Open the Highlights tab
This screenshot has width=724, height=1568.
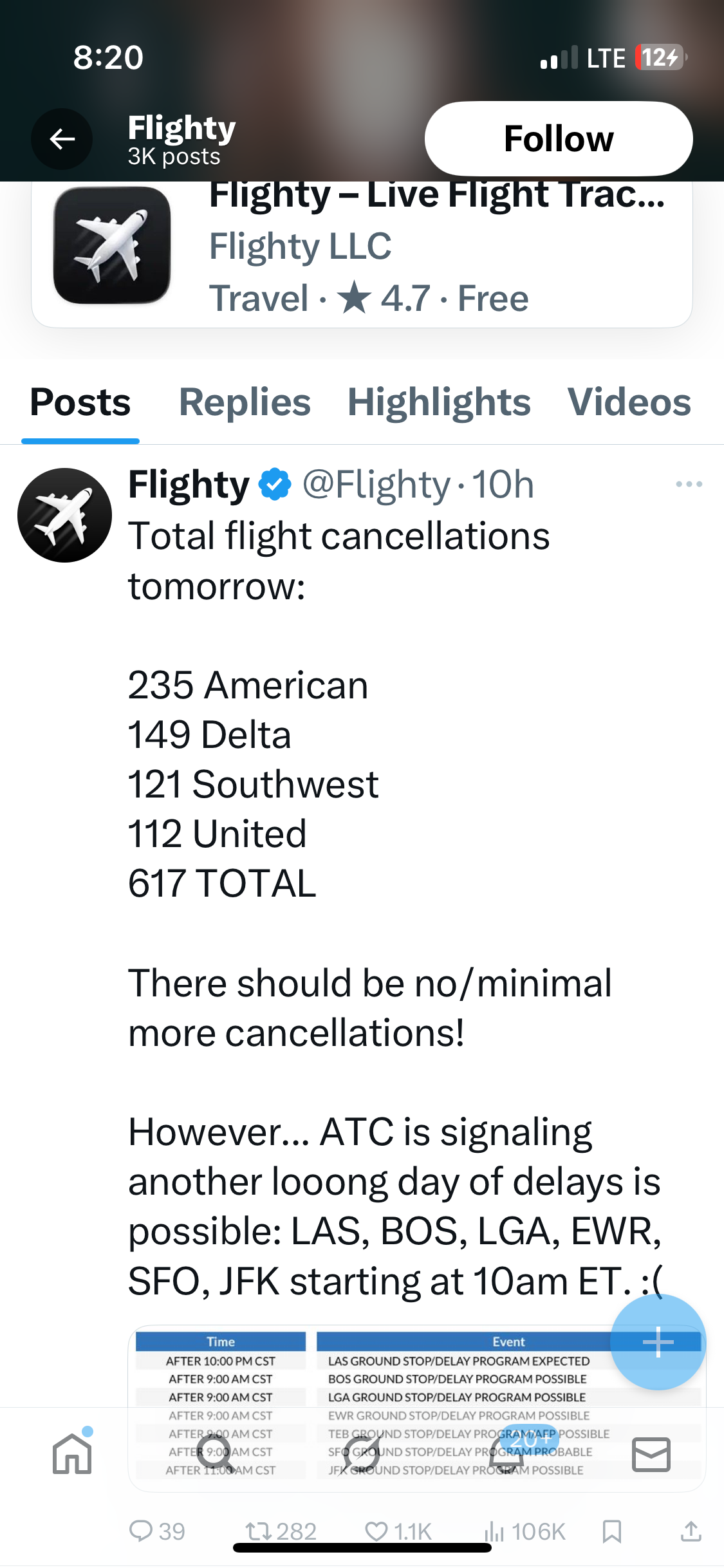(439, 402)
